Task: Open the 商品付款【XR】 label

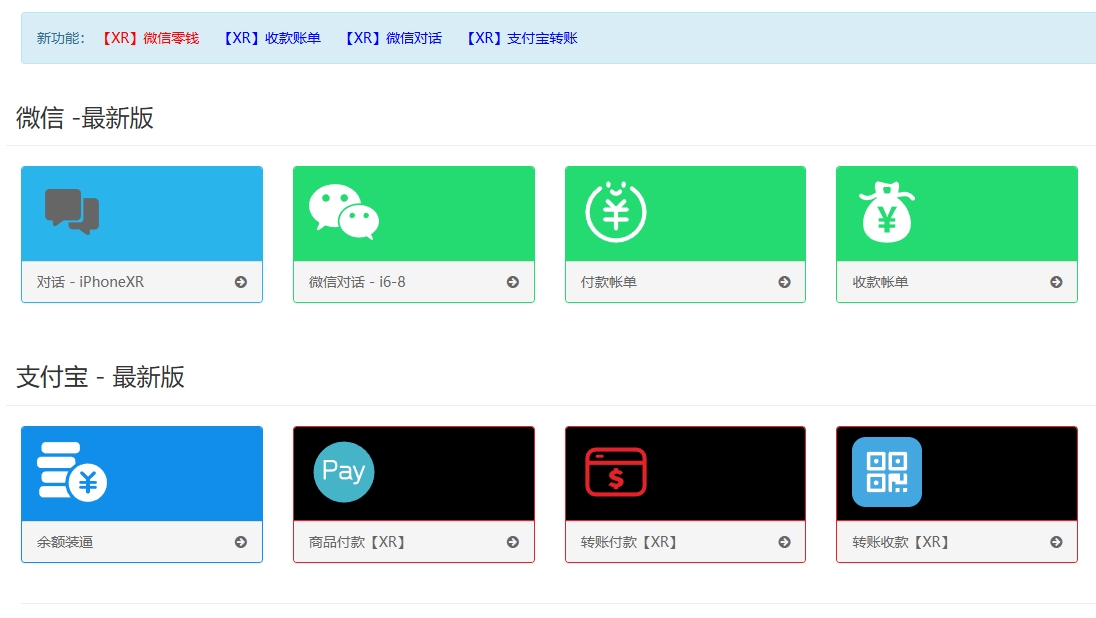Action: point(357,542)
